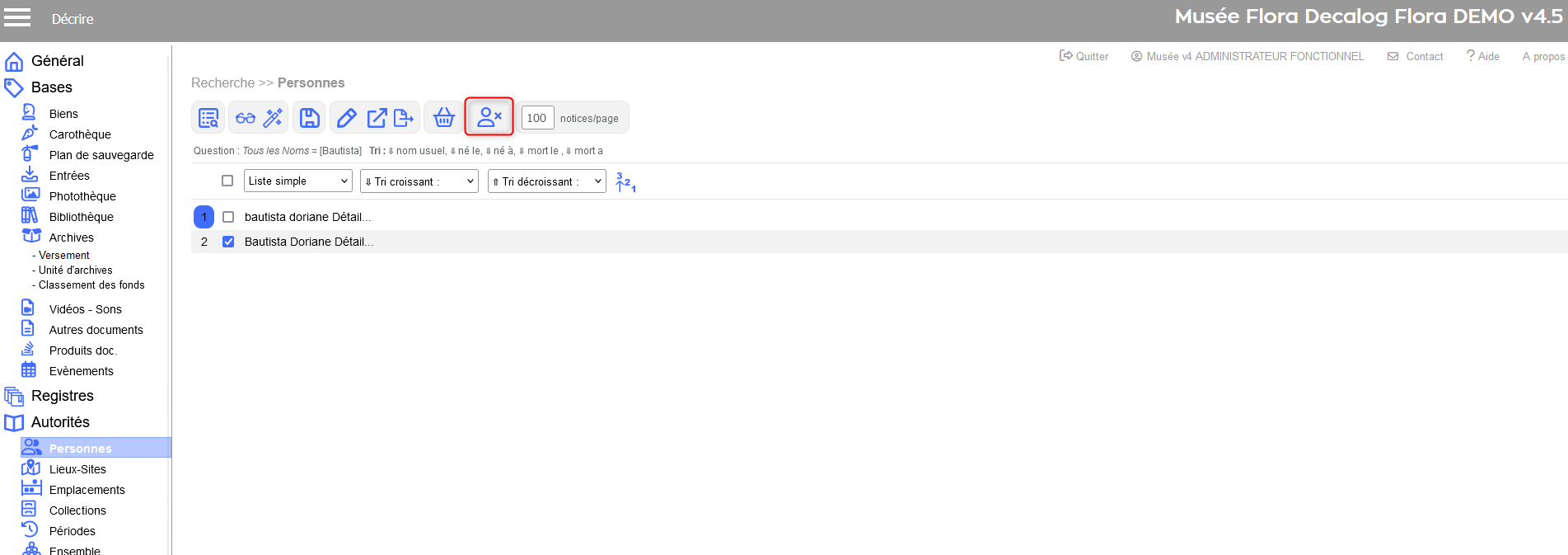
Task: Click the Photothèque image icon
Action: 30,195
